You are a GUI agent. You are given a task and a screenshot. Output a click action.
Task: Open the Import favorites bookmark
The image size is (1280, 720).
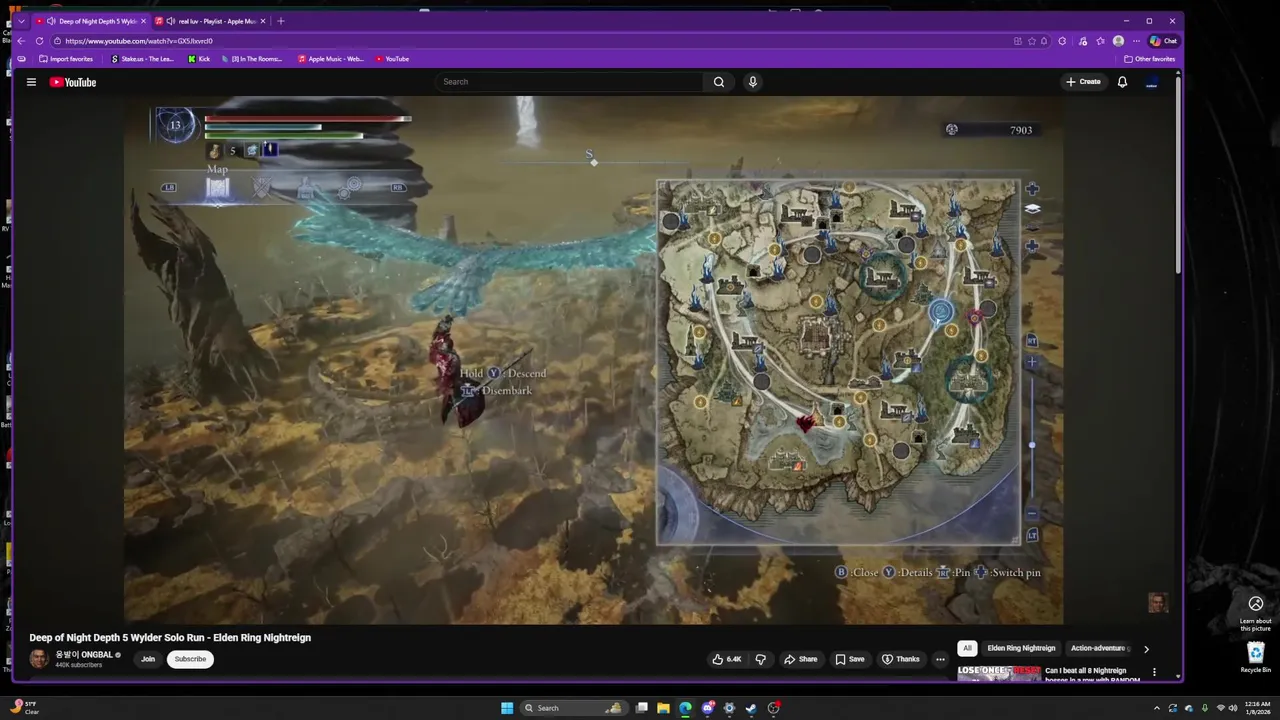(x=66, y=59)
